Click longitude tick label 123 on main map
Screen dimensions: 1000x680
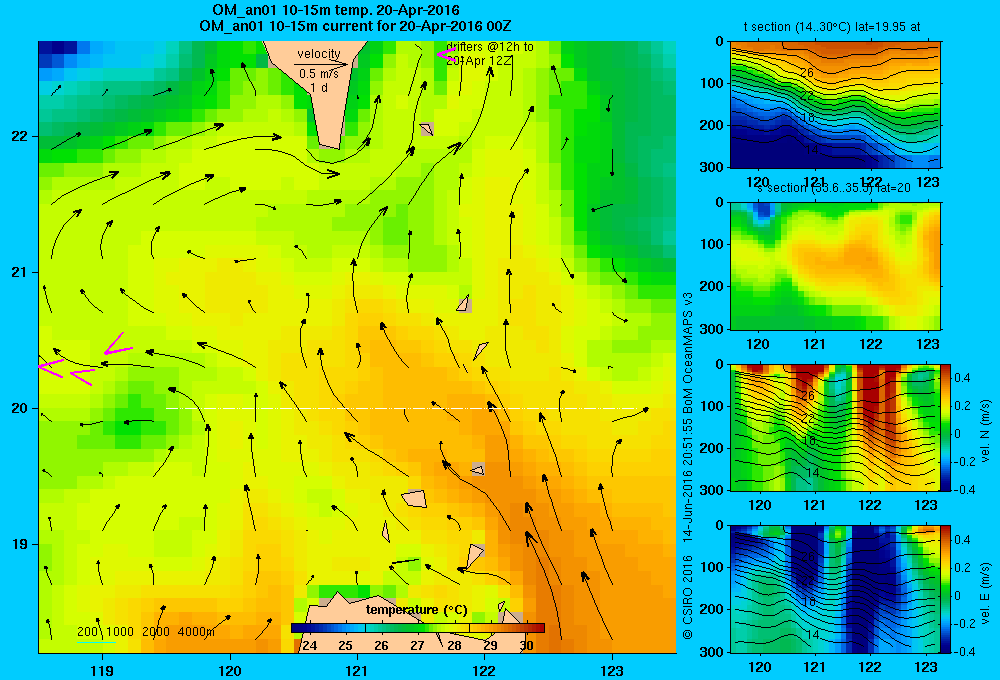coord(612,670)
